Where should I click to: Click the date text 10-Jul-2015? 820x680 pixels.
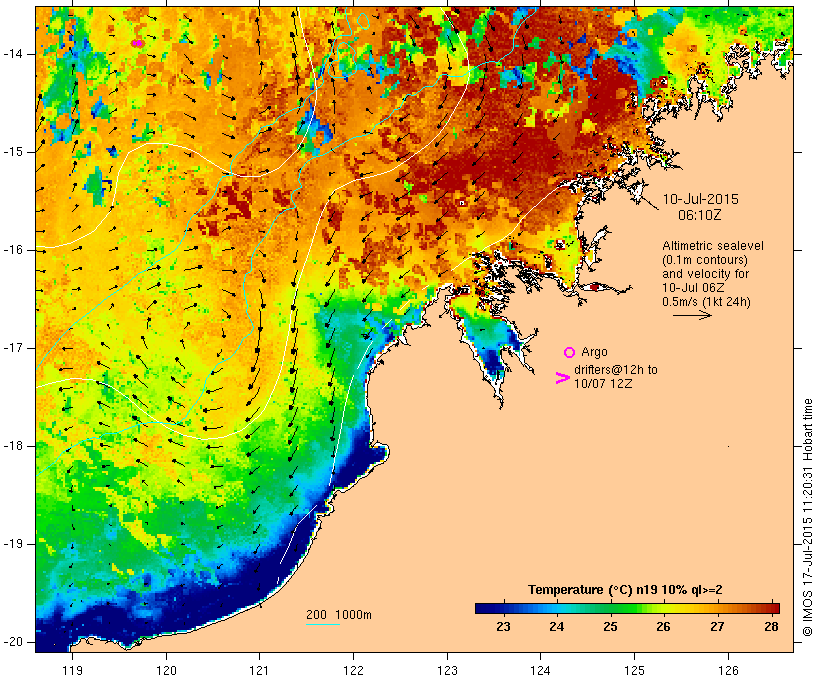coord(701,199)
